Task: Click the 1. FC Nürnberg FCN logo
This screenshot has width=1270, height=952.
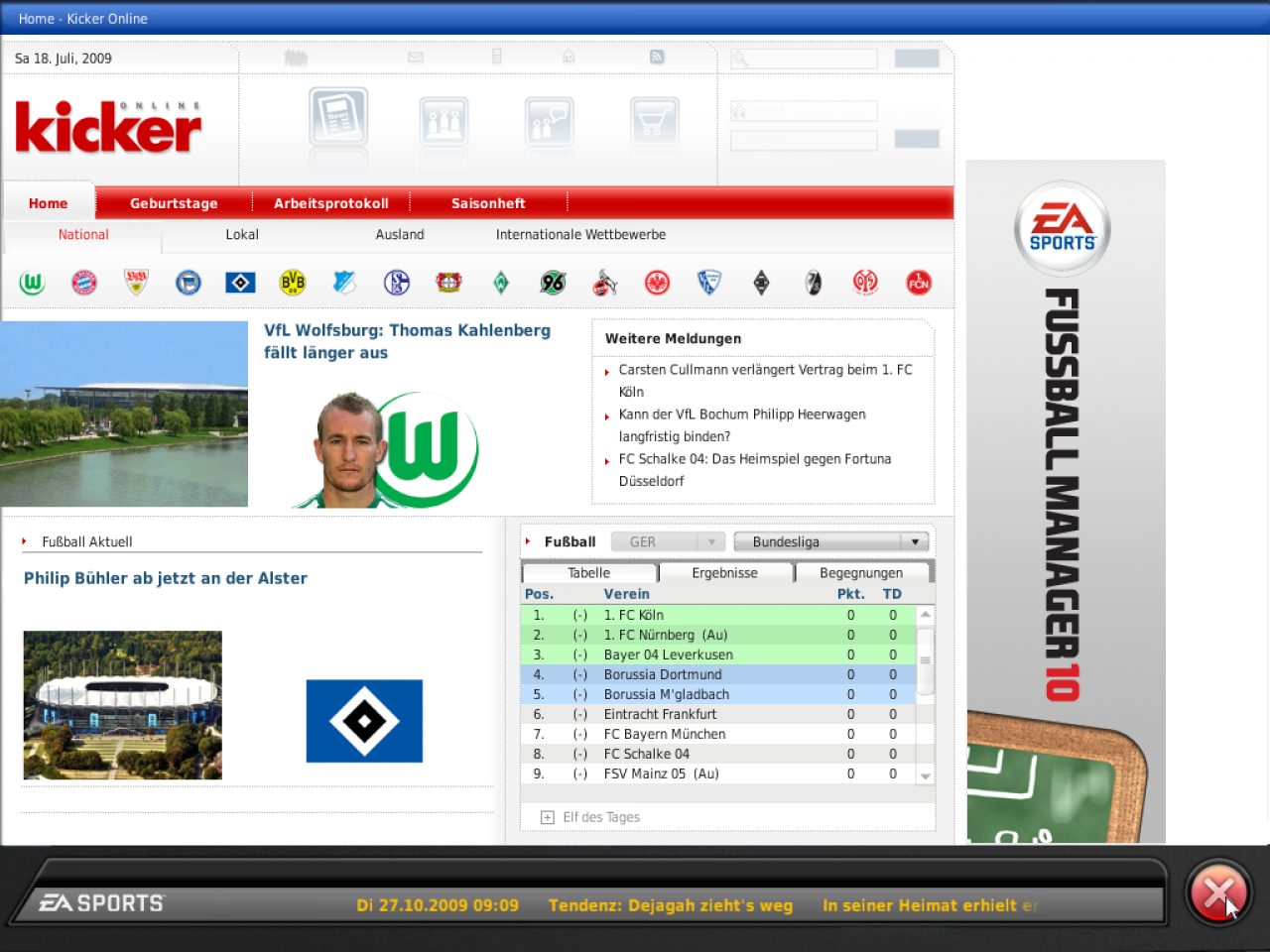Action: pos(919,284)
